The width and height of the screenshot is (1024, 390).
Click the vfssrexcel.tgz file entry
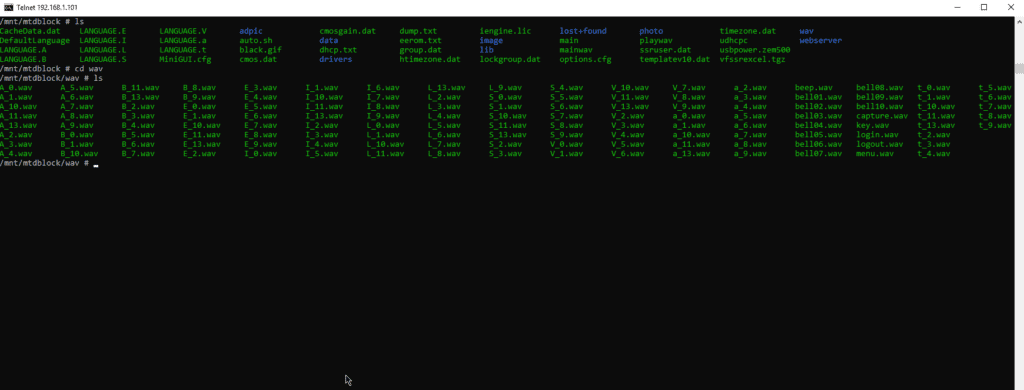pos(752,59)
